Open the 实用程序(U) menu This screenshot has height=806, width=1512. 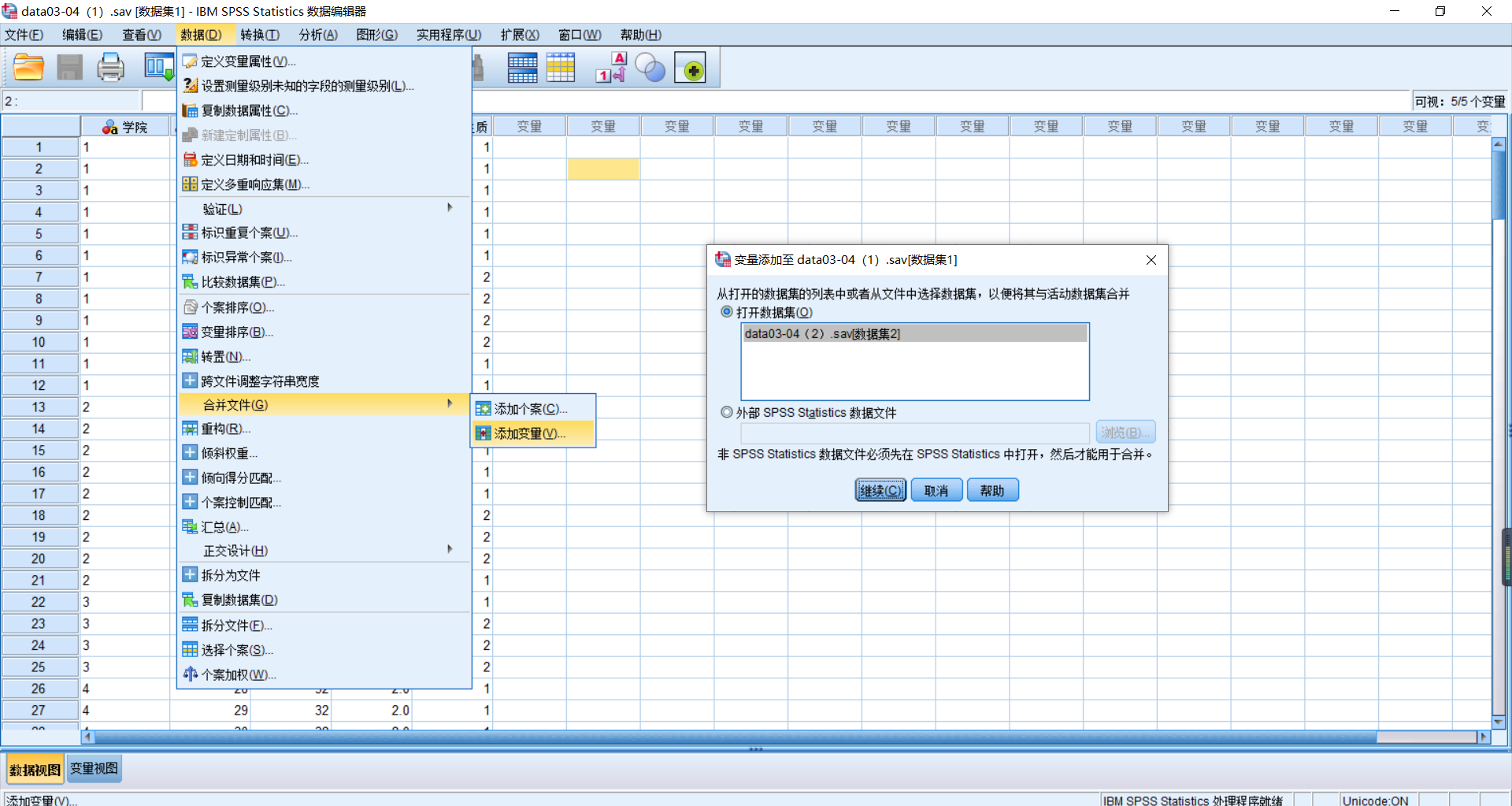449,35
